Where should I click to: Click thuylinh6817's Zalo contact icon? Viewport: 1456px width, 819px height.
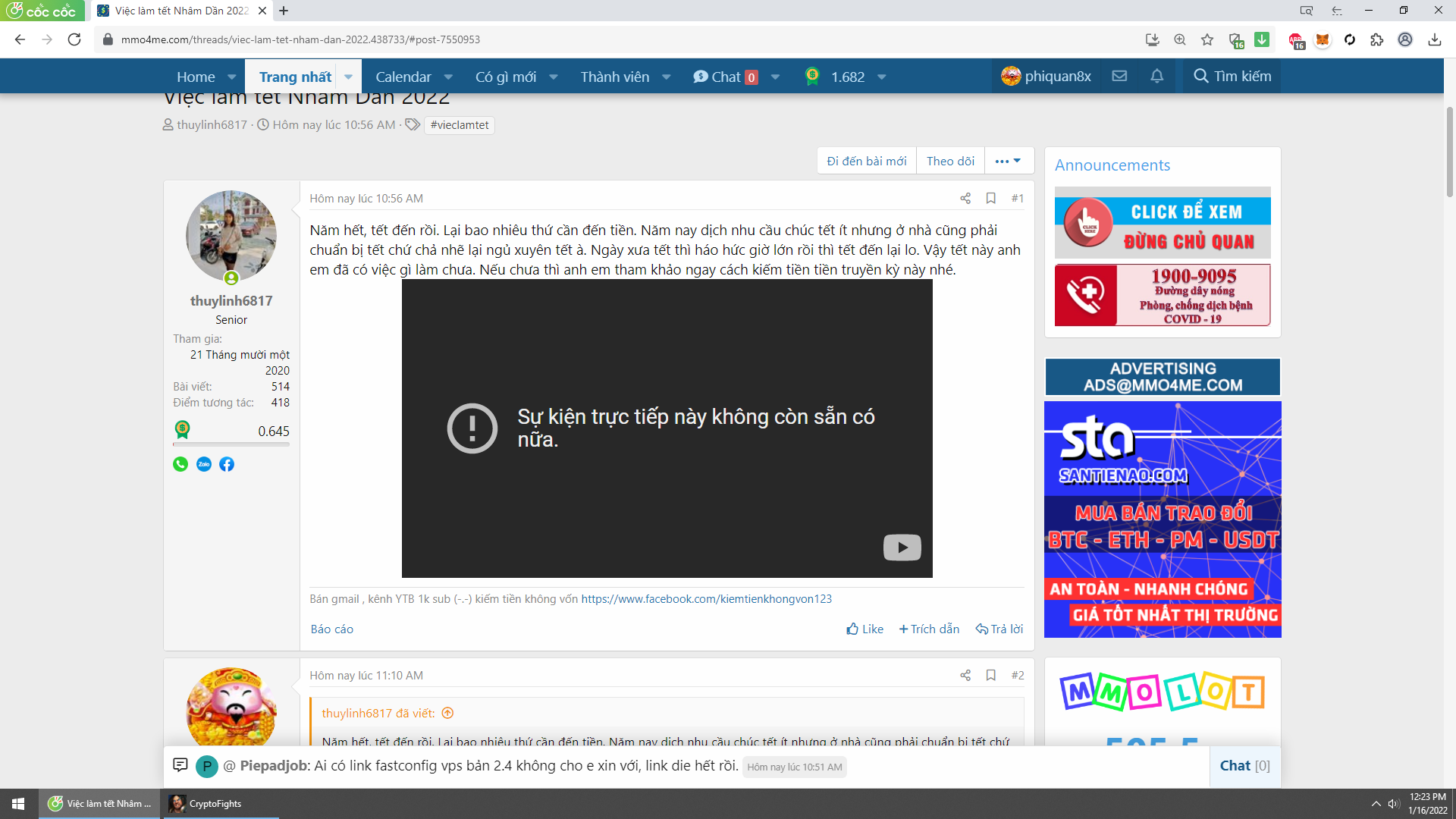tap(204, 464)
